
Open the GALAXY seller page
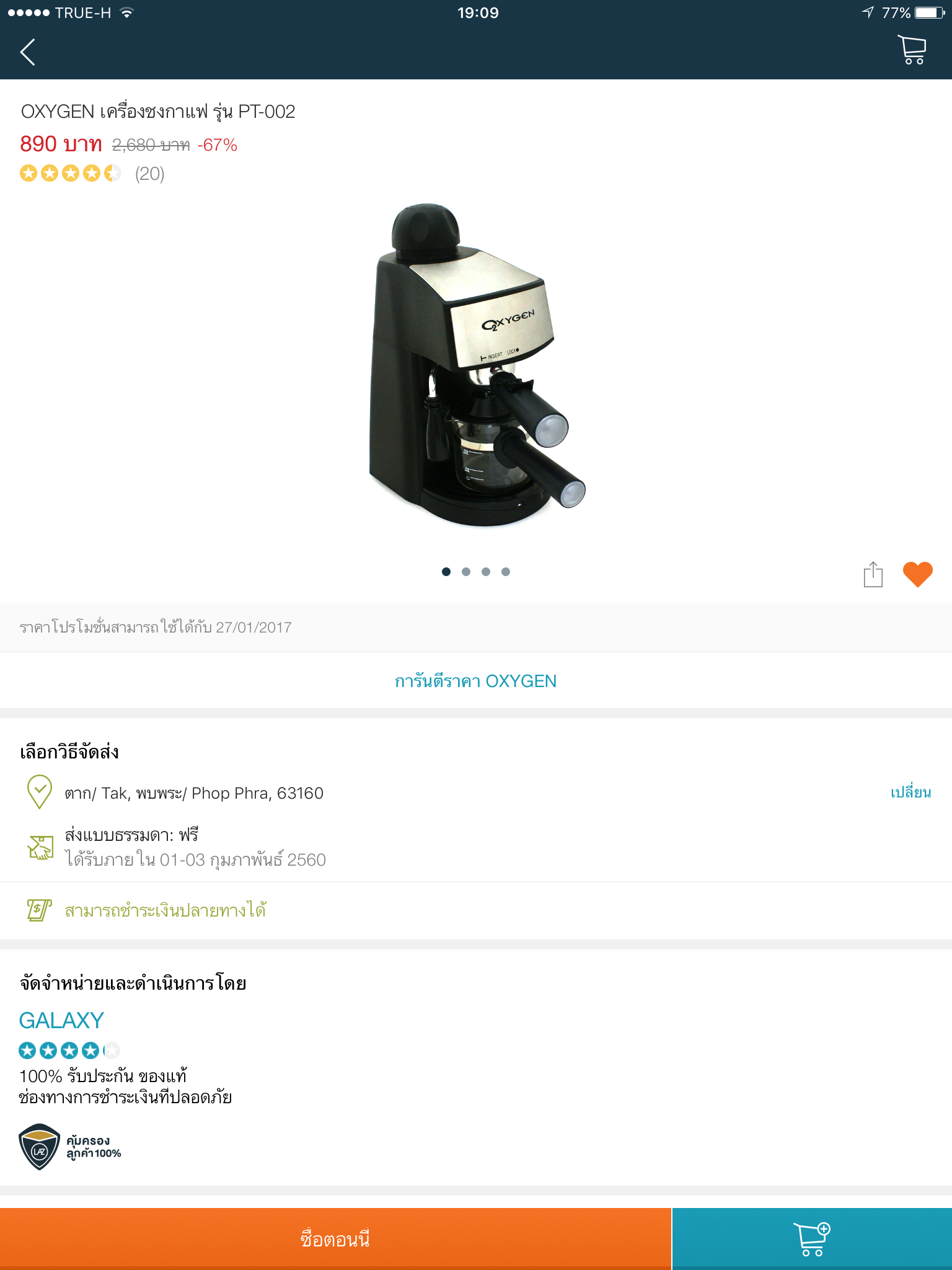tap(61, 1020)
